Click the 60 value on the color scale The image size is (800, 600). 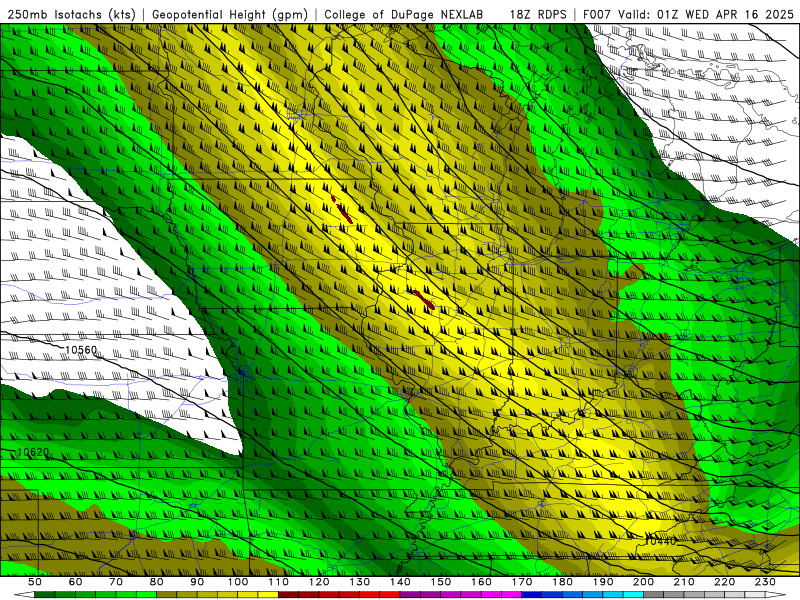pyautogui.click(x=75, y=582)
